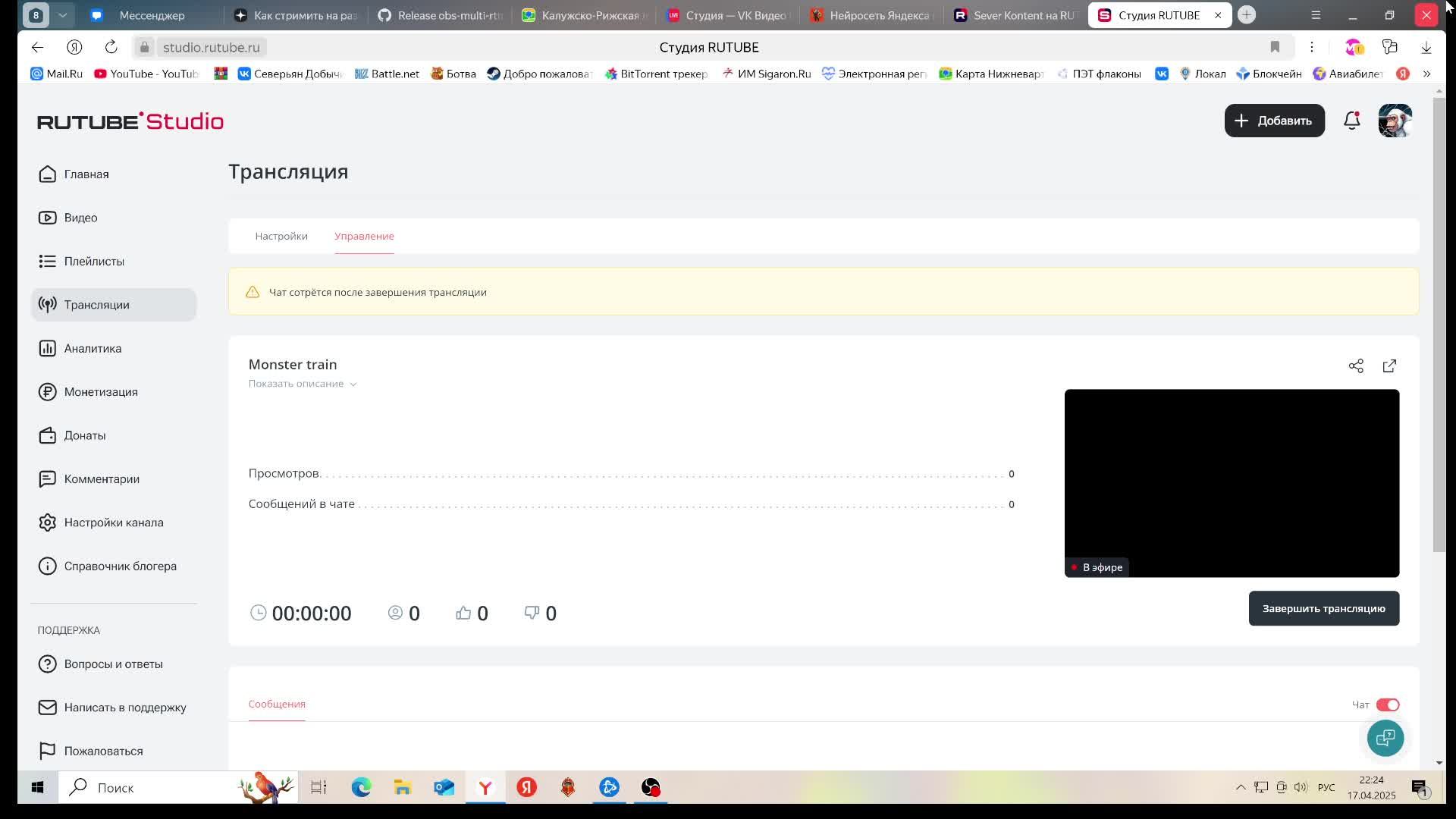Open Аналитика in the sidebar
1456x819 pixels.
click(x=93, y=349)
